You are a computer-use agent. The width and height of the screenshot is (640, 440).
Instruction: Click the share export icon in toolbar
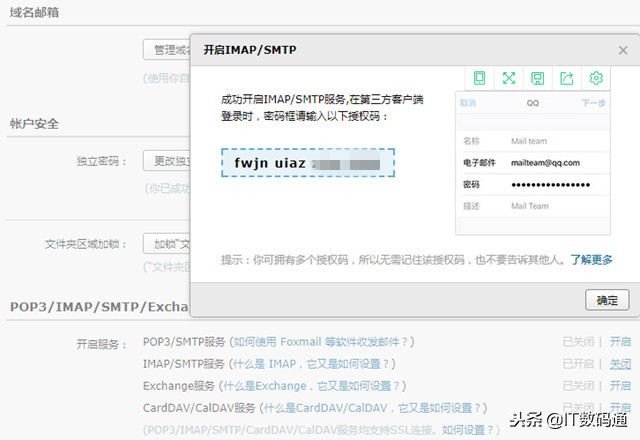567,78
